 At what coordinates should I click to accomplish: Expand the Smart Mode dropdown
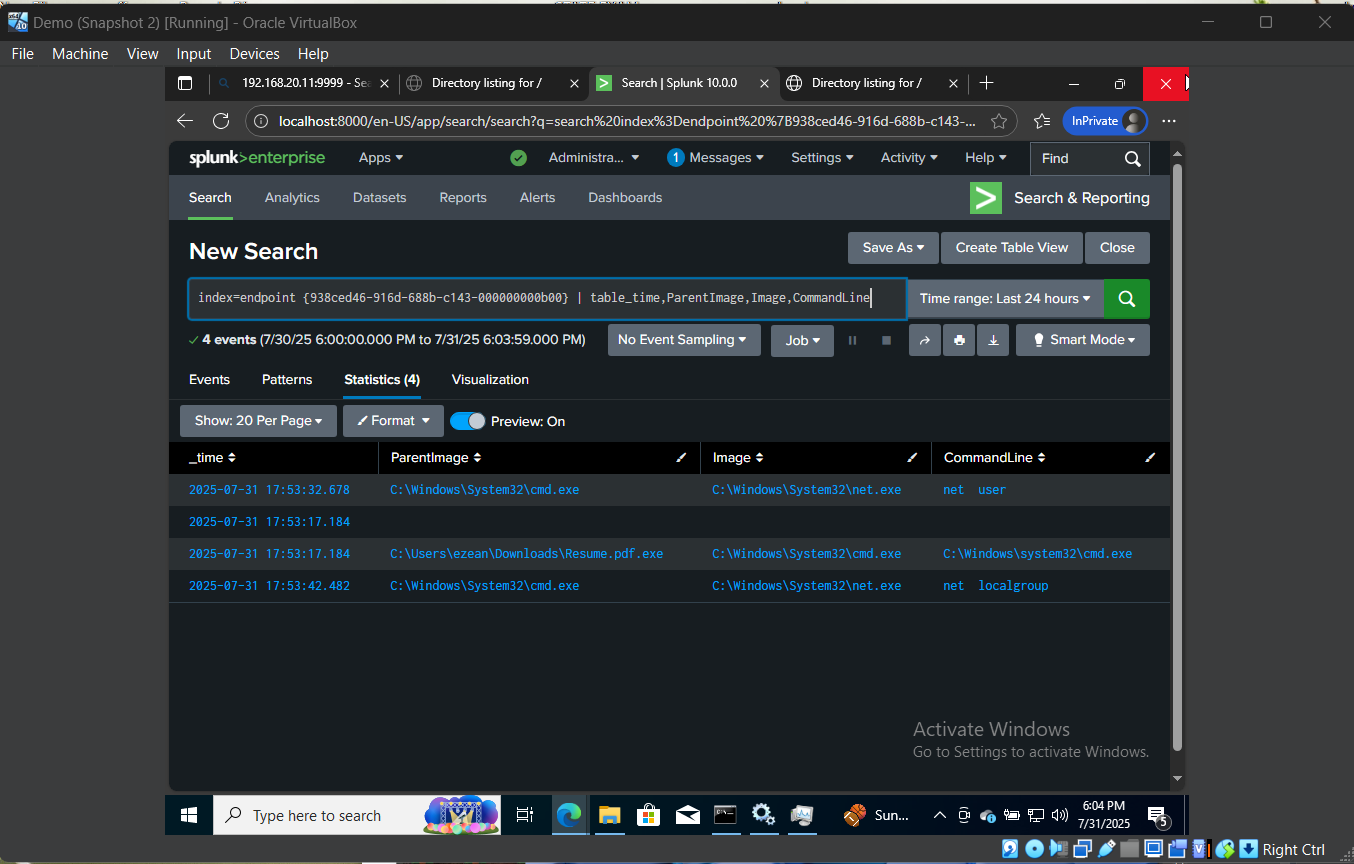[1082, 340]
